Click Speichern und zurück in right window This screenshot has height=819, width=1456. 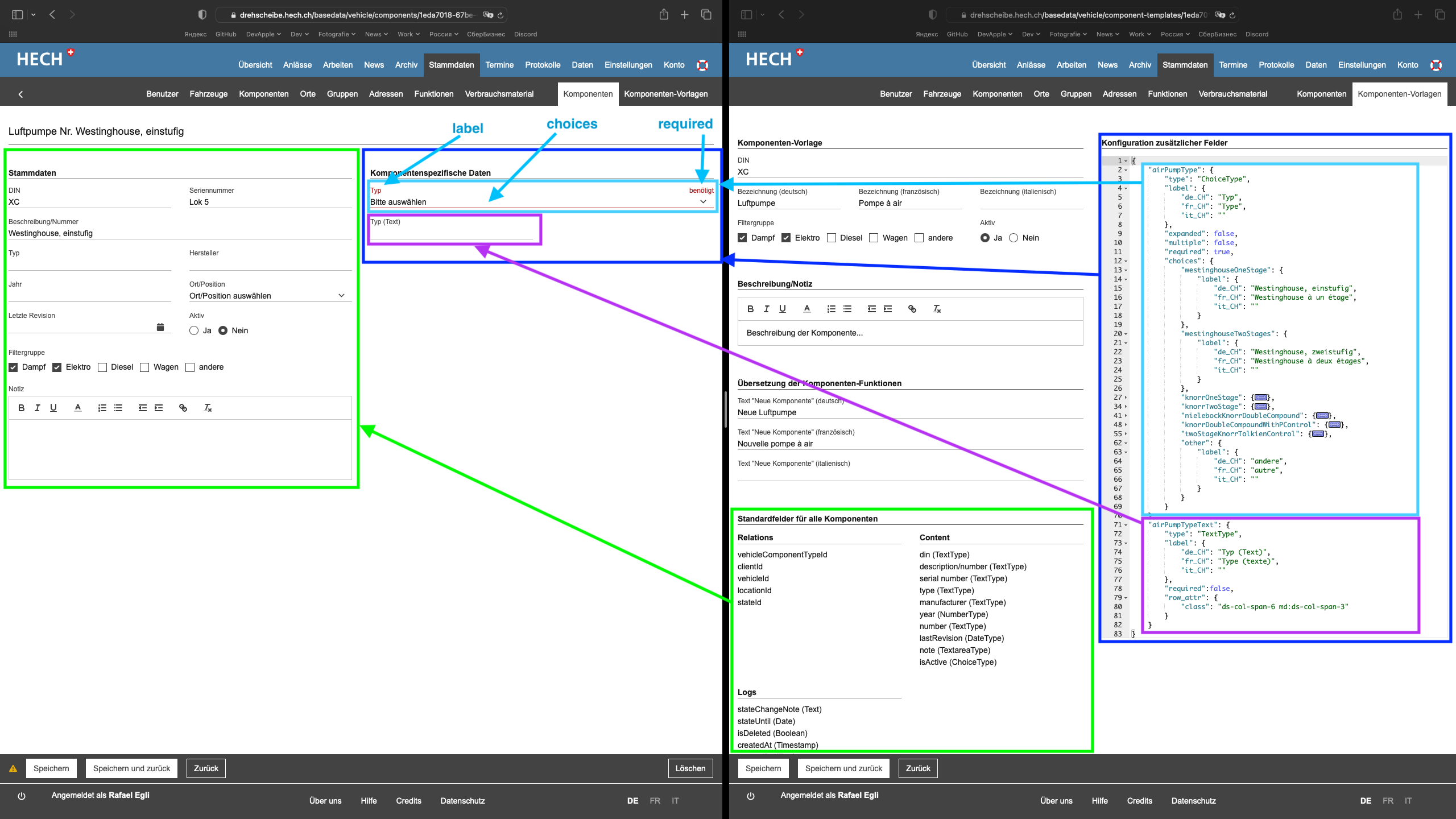coord(843,768)
